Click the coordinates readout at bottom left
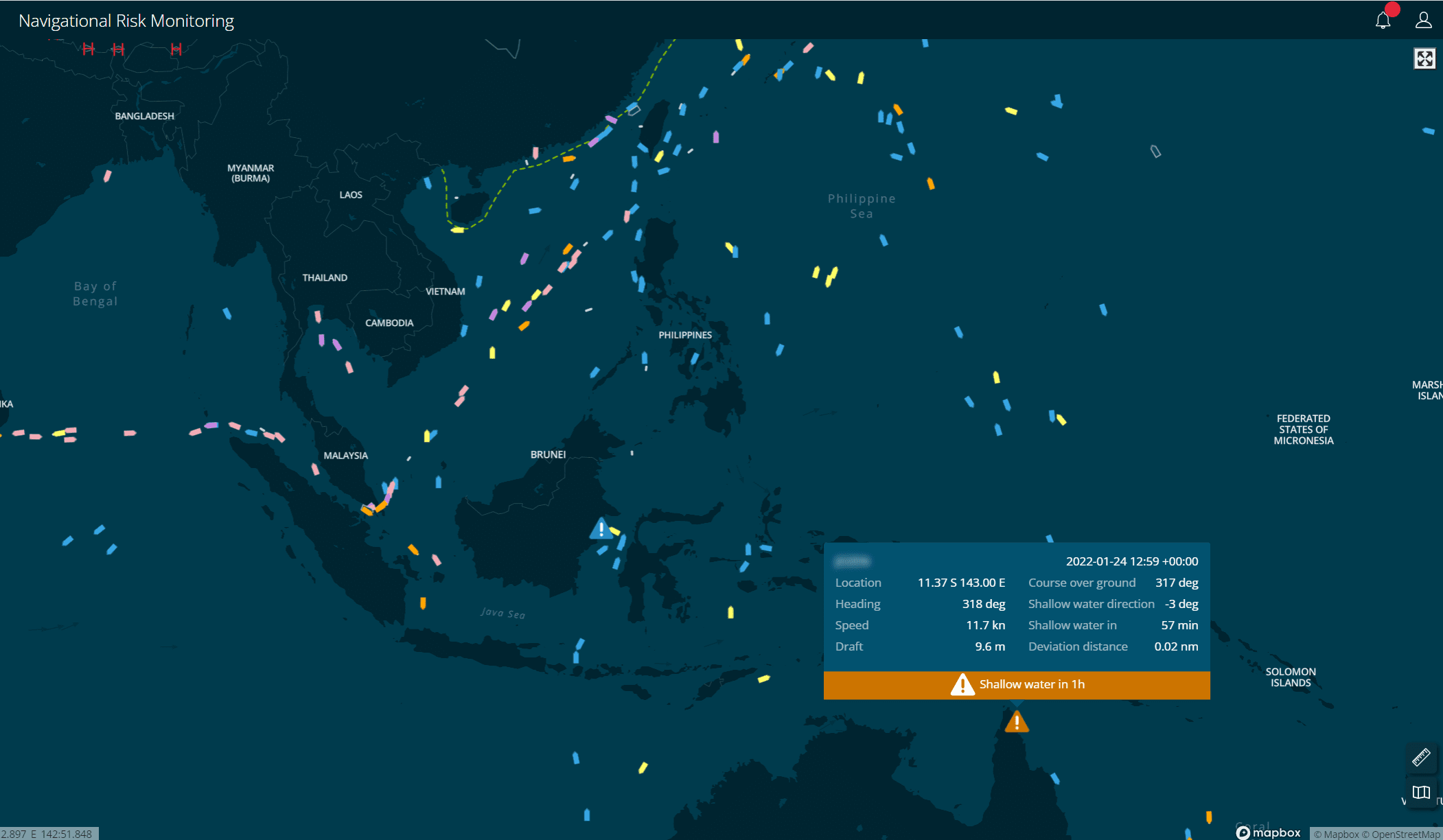This screenshot has height=840, width=1443. click(47, 833)
